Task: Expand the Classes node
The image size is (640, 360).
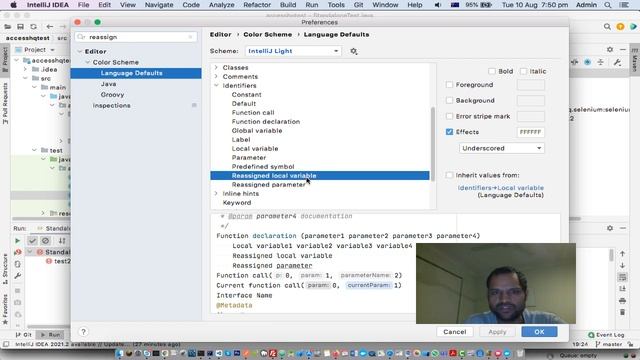Action: (x=216, y=67)
